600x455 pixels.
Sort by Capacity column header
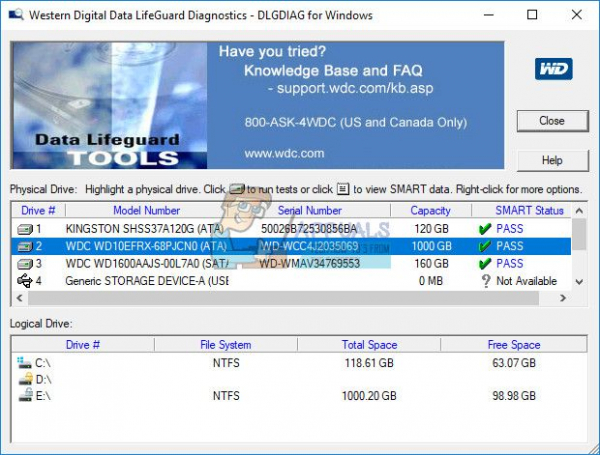point(430,210)
